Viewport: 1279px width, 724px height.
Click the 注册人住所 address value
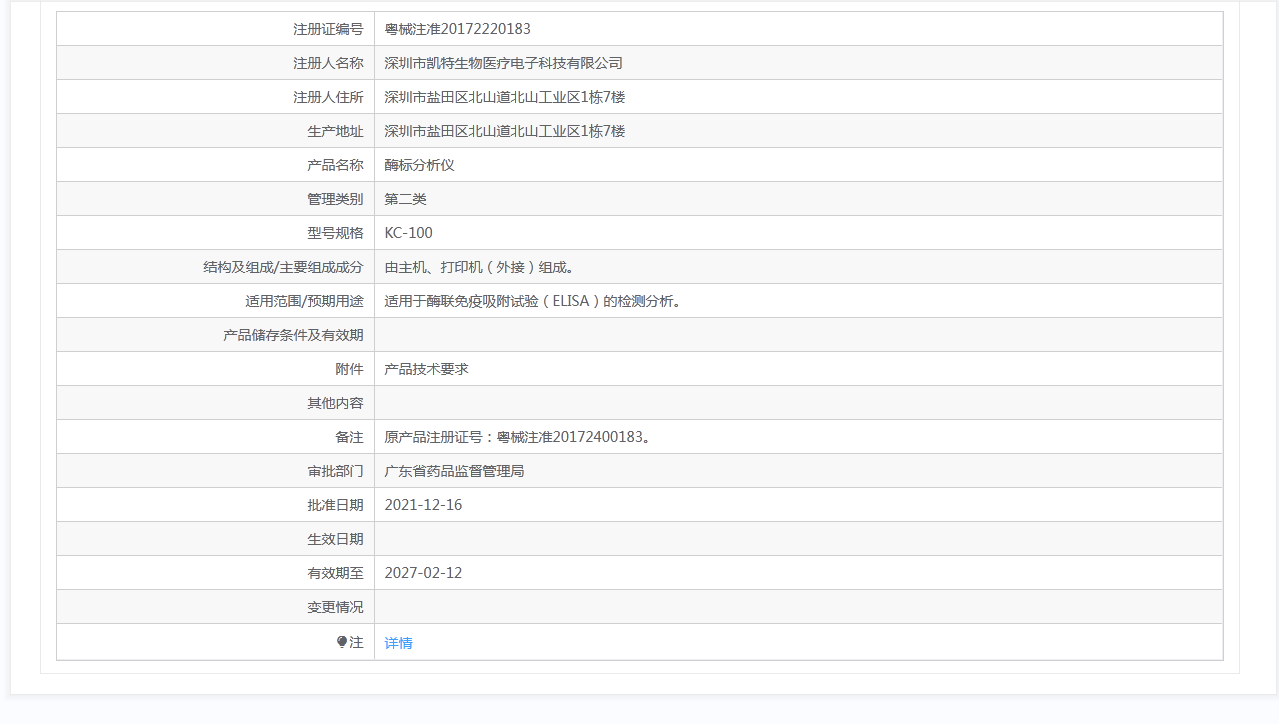(x=504, y=97)
